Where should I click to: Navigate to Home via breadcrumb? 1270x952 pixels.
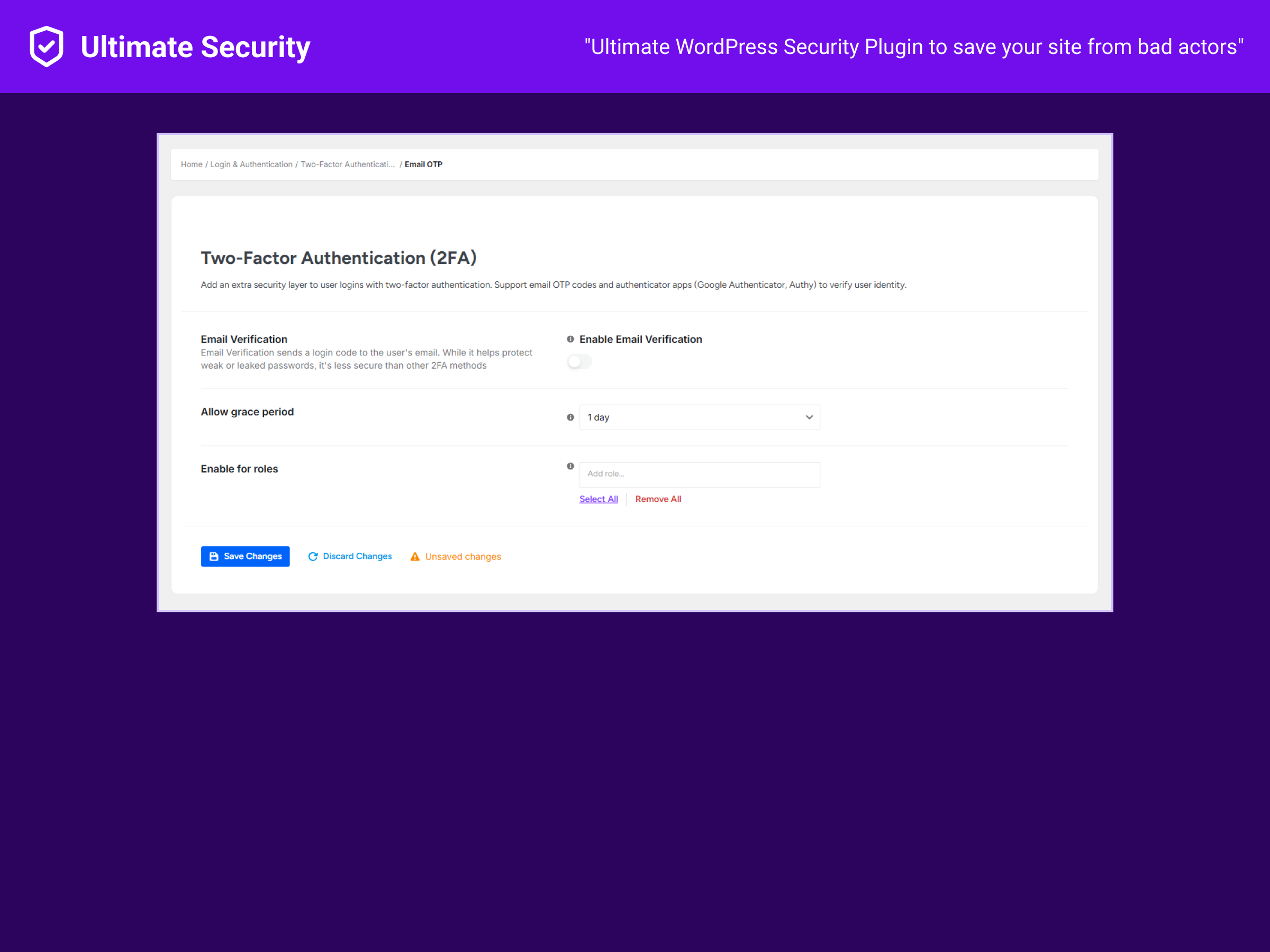(x=191, y=164)
